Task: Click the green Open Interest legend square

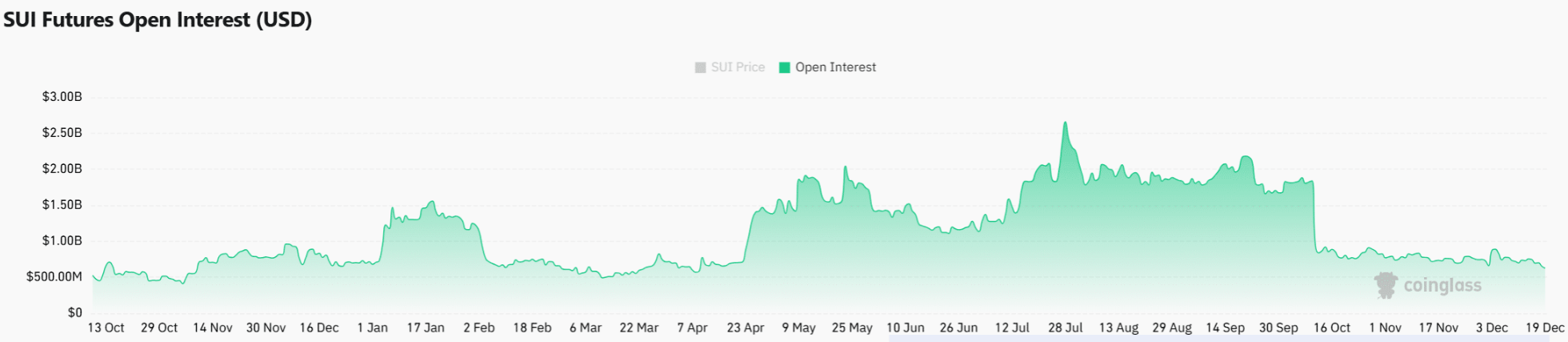Action: pyautogui.click(x=785, y=67)
